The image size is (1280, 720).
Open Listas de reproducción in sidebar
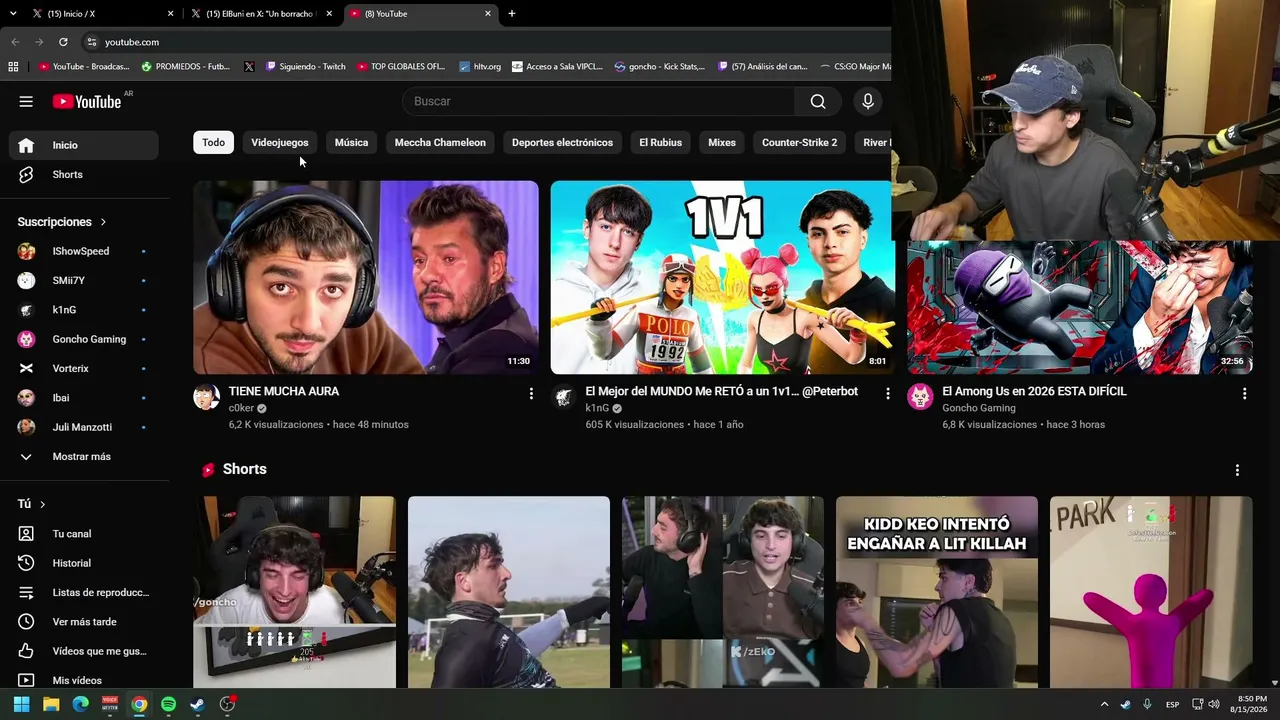click(84, 592)
